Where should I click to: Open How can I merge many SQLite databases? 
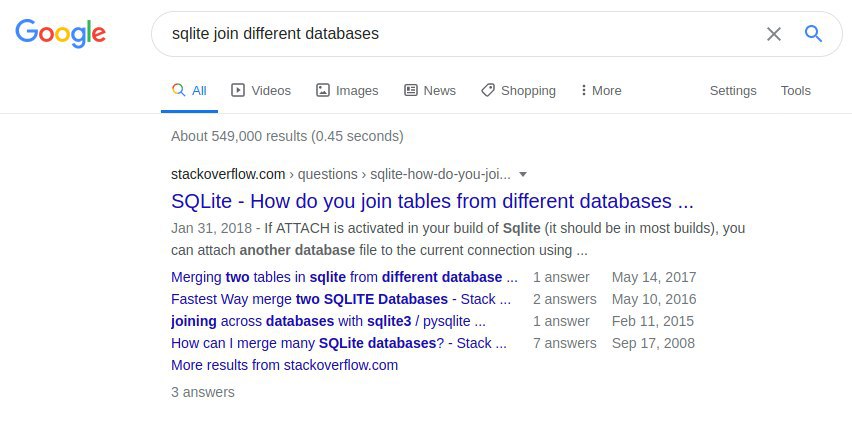[339, 343]
